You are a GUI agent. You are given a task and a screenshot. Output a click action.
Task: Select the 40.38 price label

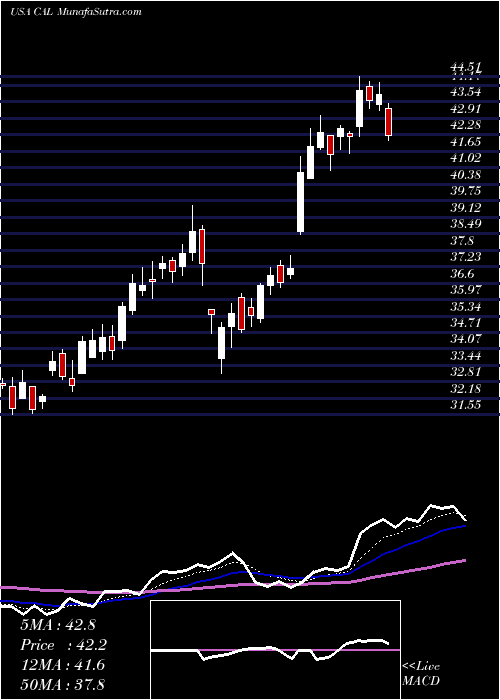tap(467, 175)
